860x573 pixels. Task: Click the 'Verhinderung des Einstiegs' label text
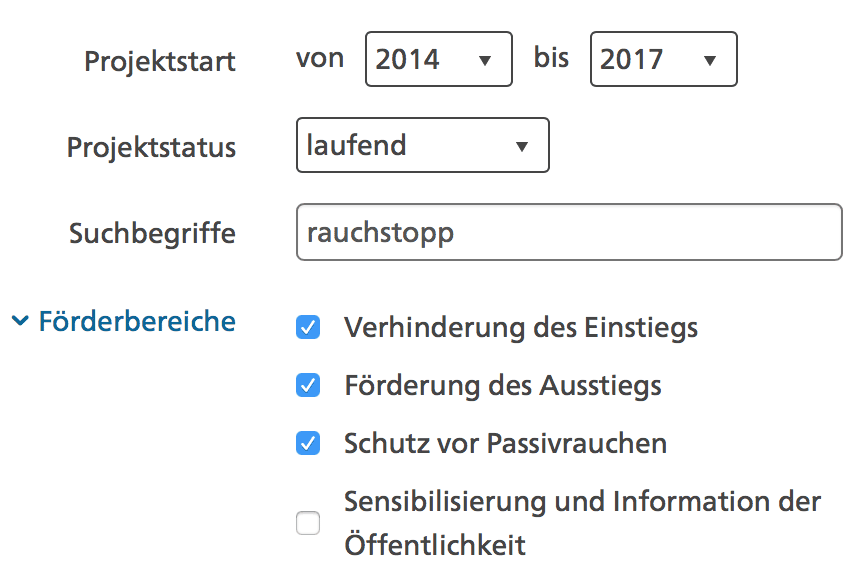520,328
